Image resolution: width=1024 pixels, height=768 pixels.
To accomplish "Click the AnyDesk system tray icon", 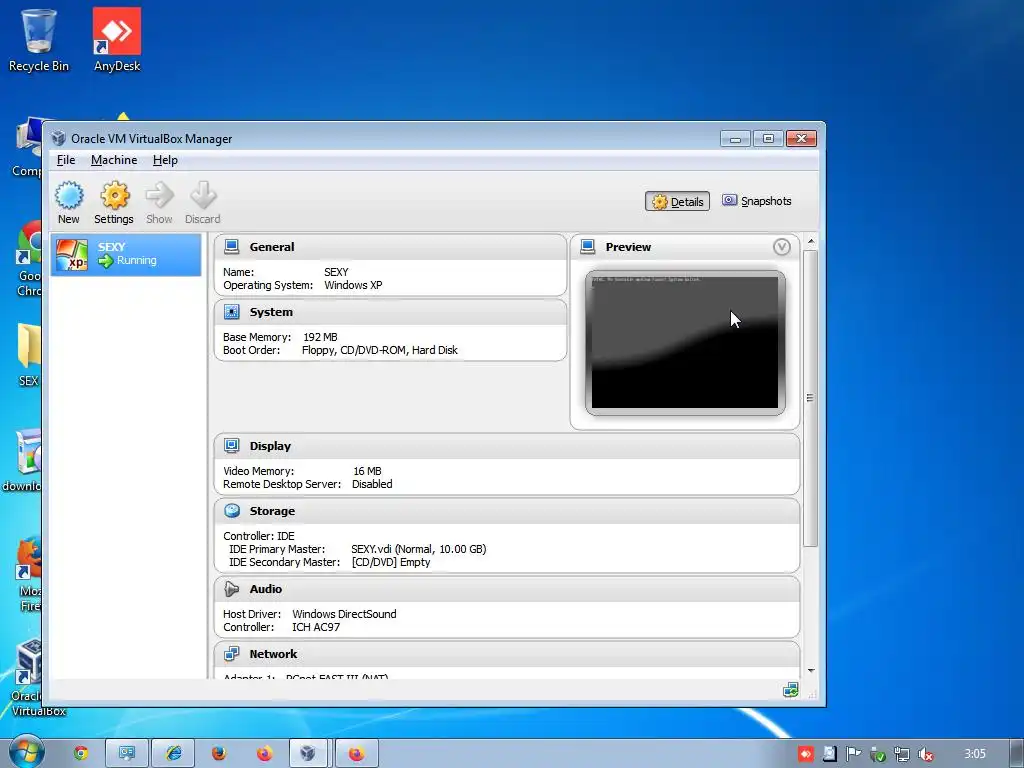I will pyautogui.click(x=805, y=754).
